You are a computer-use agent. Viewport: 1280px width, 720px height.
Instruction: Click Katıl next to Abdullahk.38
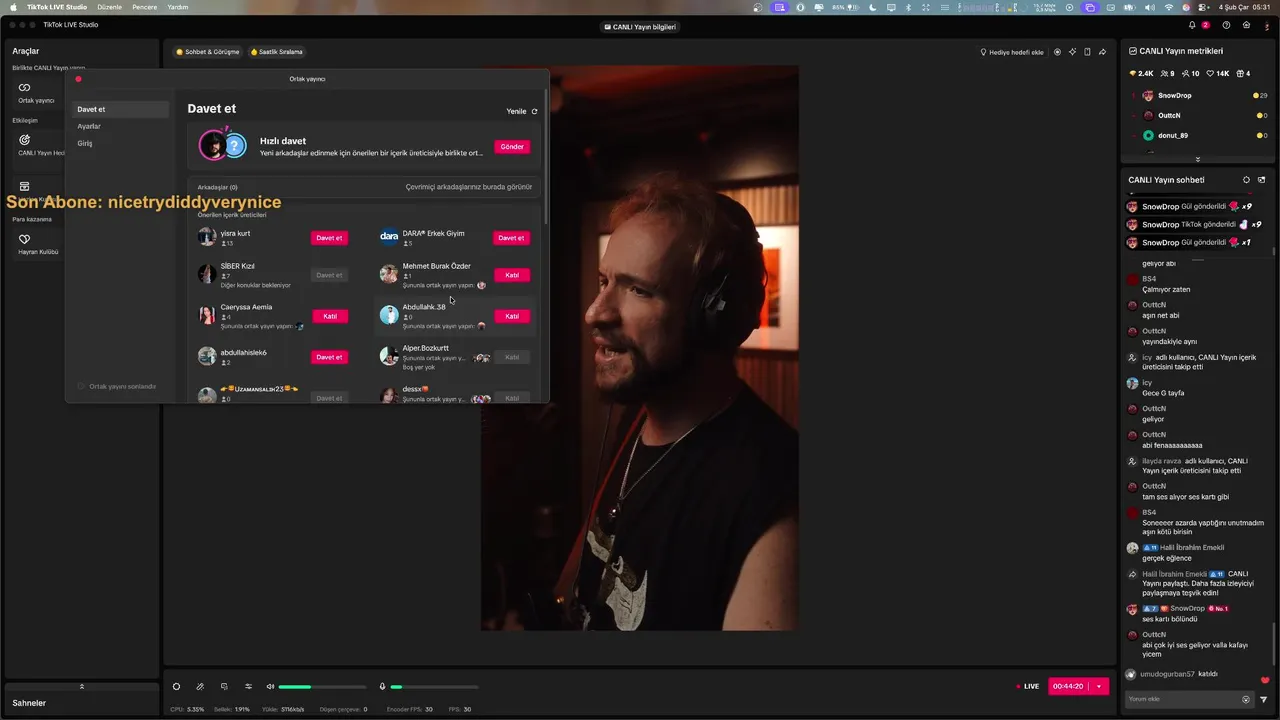511,316
